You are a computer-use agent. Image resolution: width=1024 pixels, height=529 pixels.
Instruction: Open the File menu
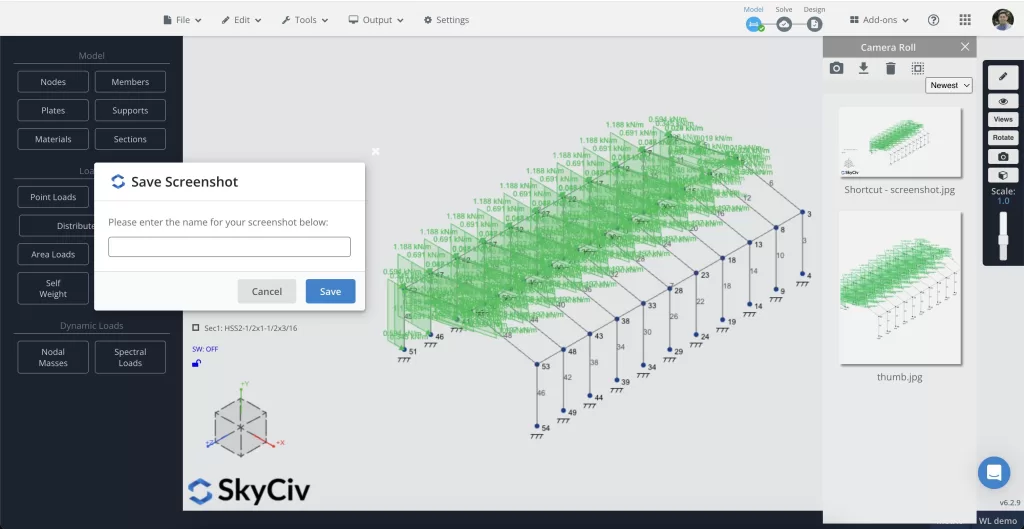(x=182, y=20)
